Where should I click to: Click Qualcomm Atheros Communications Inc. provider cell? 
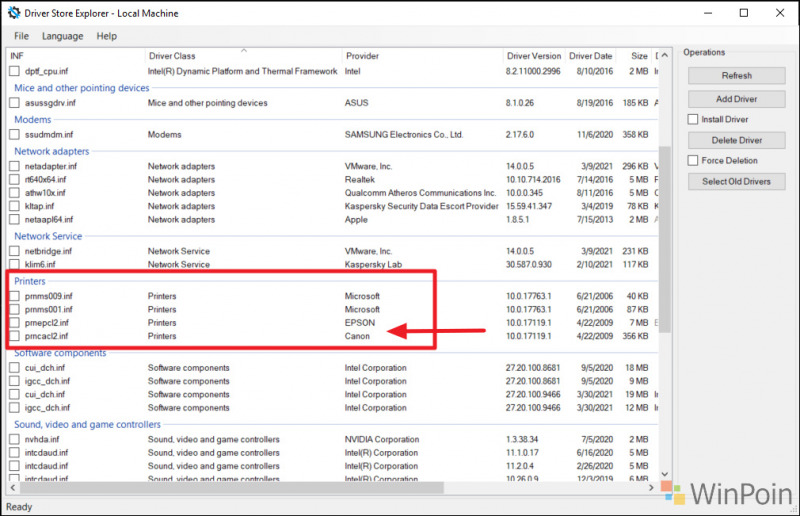(420, 193)
